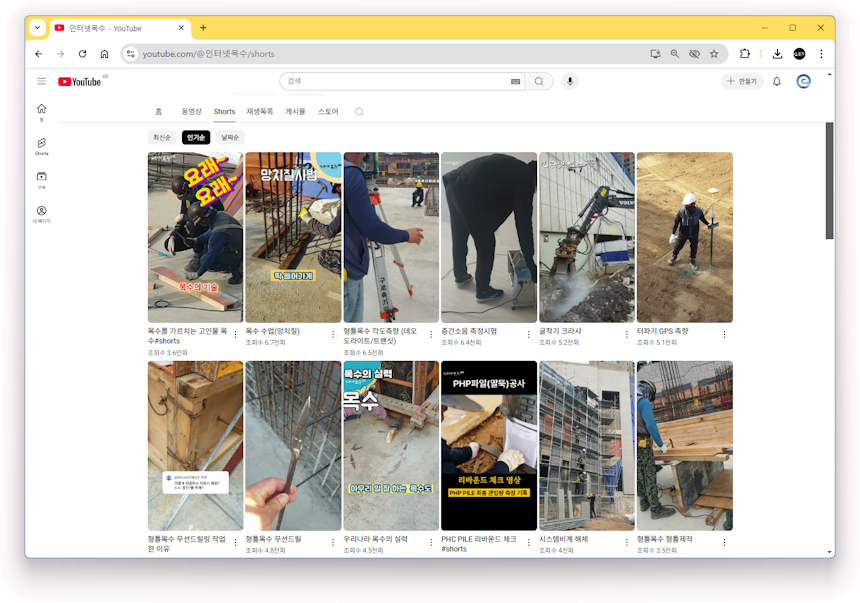Screen dimensions: 860x603
Task: Open the browser three-dot menu
Action: 821,54
